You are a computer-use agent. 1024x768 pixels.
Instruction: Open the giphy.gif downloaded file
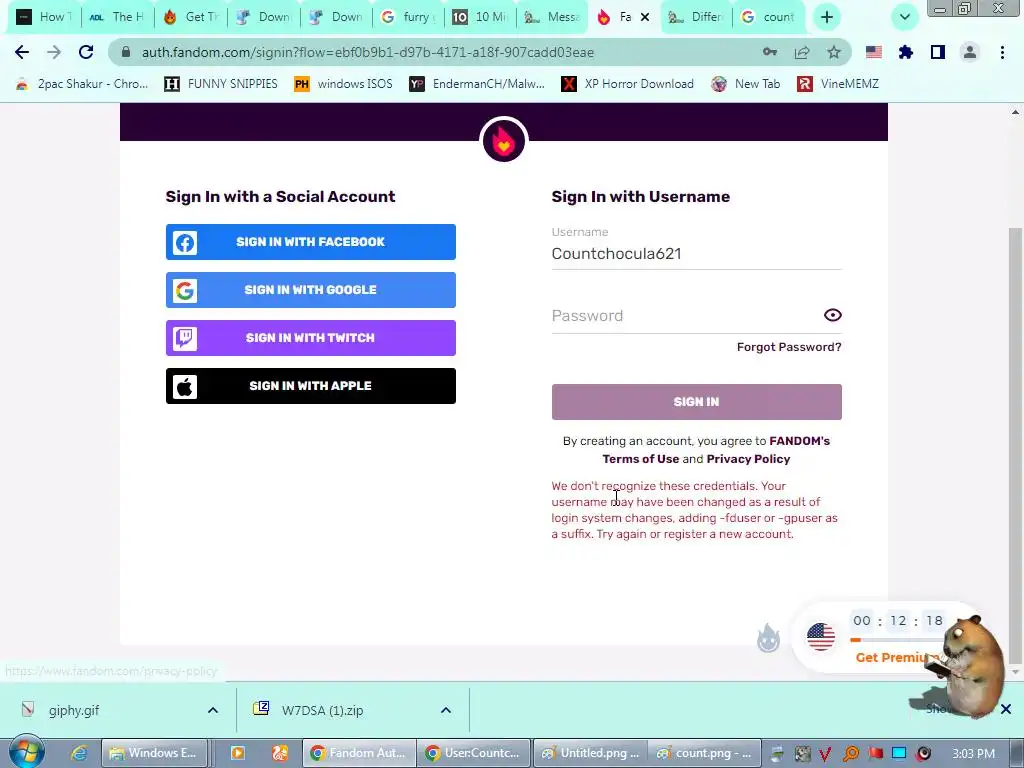(x=73, y=711)
